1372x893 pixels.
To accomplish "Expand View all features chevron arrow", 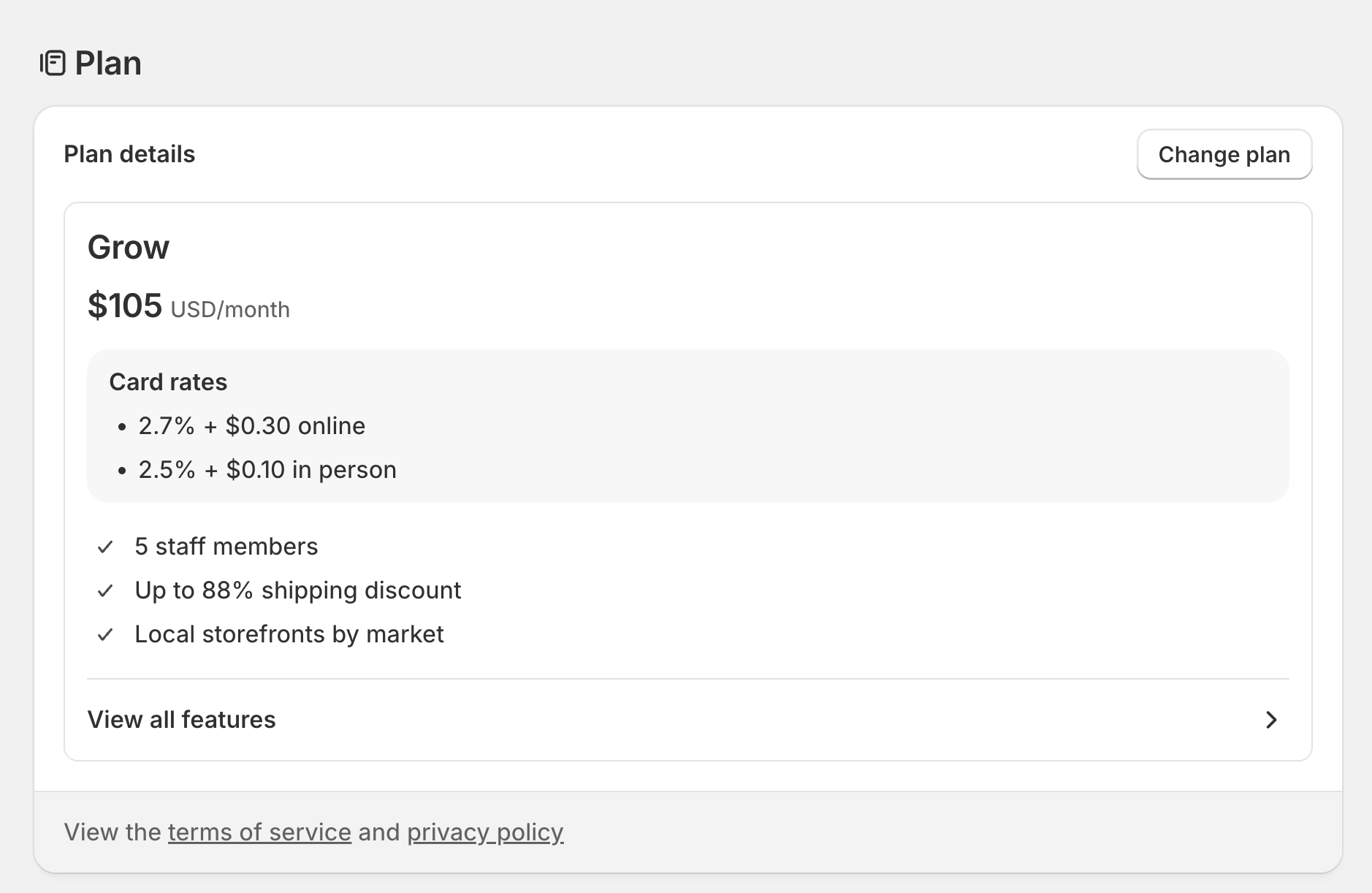I will [1271, 720].
